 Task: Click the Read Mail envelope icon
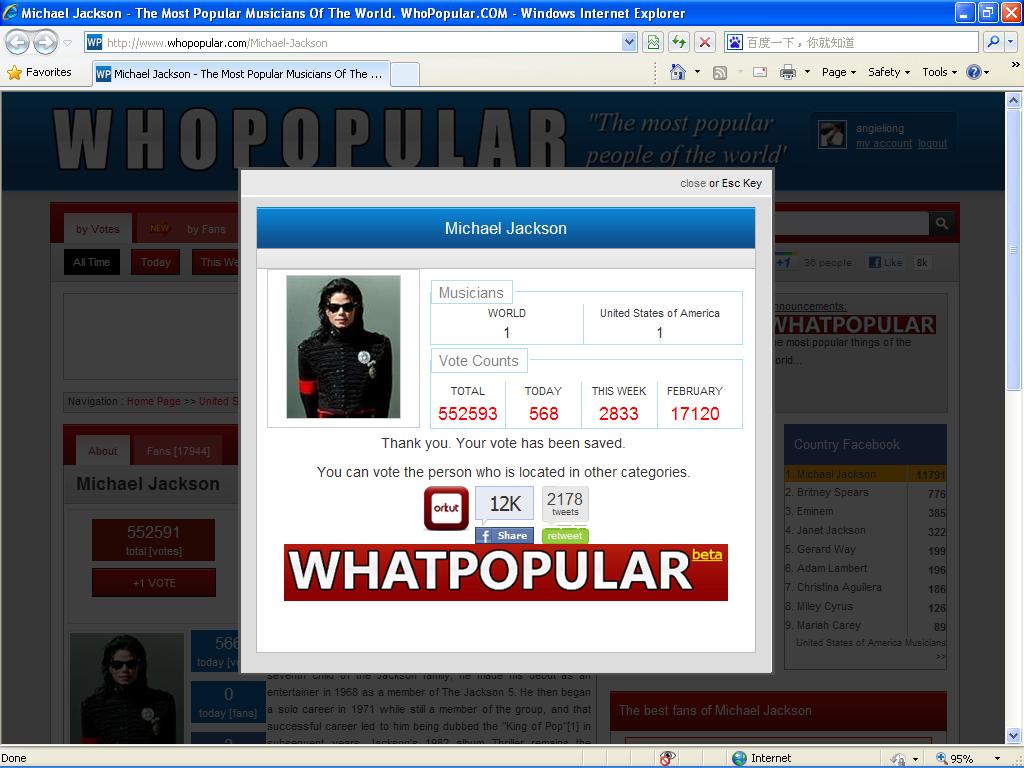coord(760,72)
